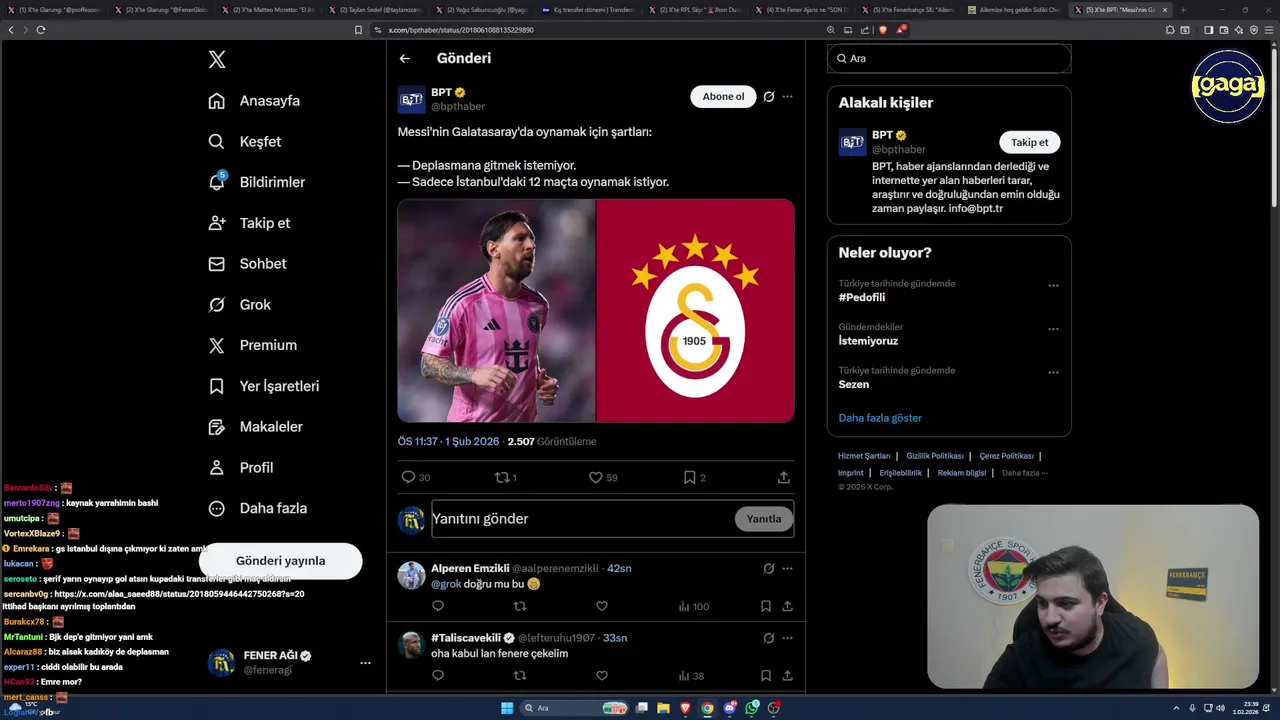1280x720 pixels.
Task: Click Abone ol subscribe button
Action: tap(723, 97)
